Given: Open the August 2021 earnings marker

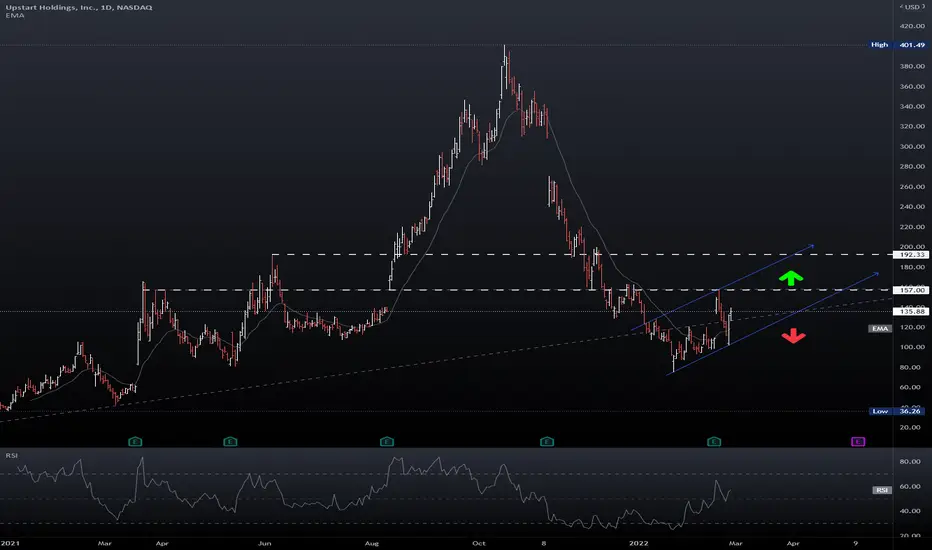Looking at the screenshot, I should (x=387, y=441).
